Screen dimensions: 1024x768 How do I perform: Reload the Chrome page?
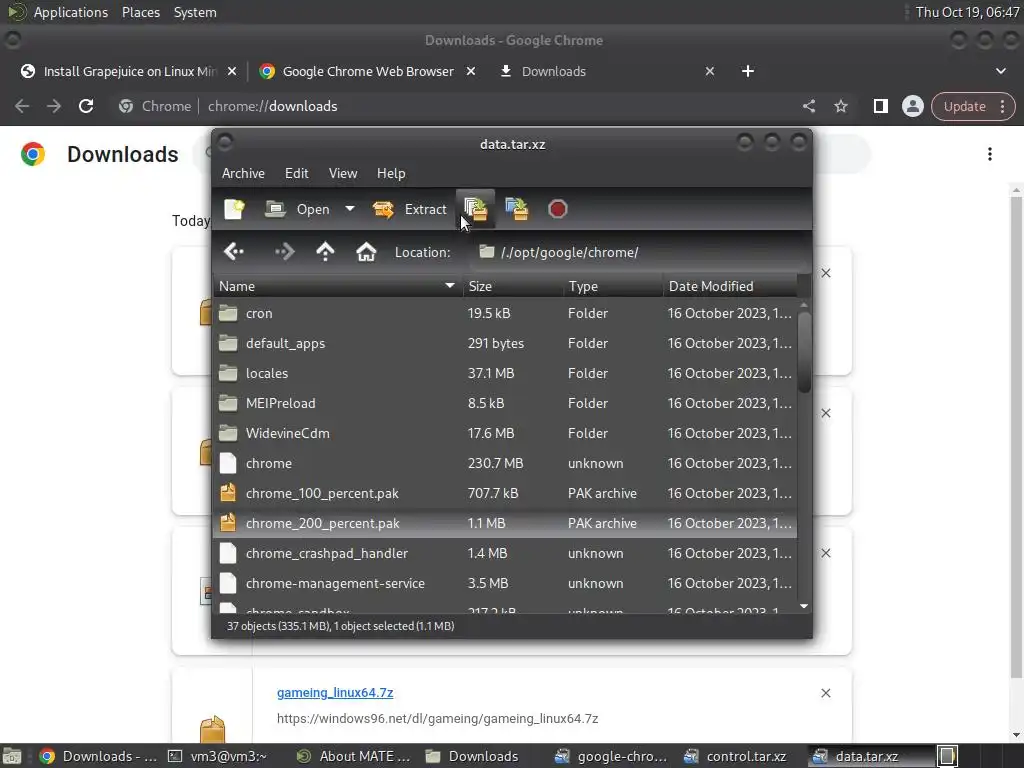tap(86, 106)
